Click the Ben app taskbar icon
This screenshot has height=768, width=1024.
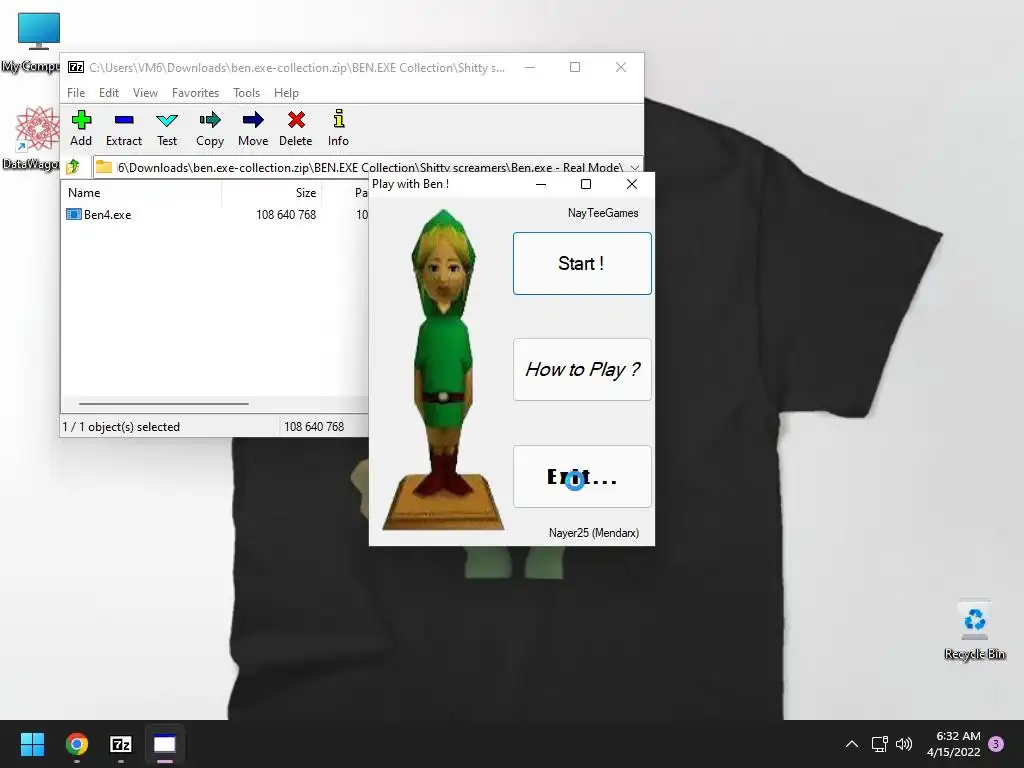click(x=165, y=744)
